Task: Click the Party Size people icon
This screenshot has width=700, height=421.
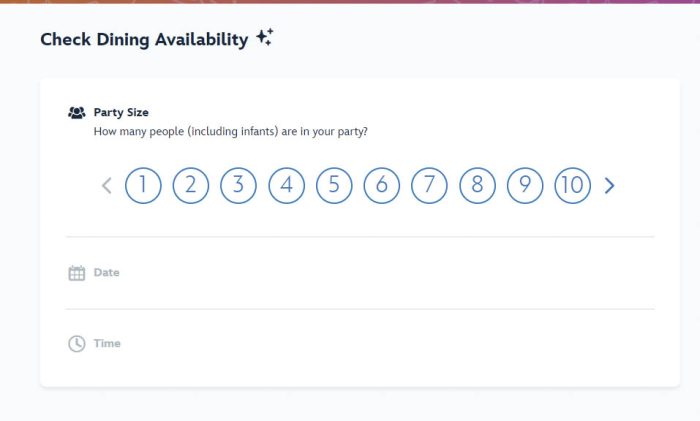Action: coord(77,113)
